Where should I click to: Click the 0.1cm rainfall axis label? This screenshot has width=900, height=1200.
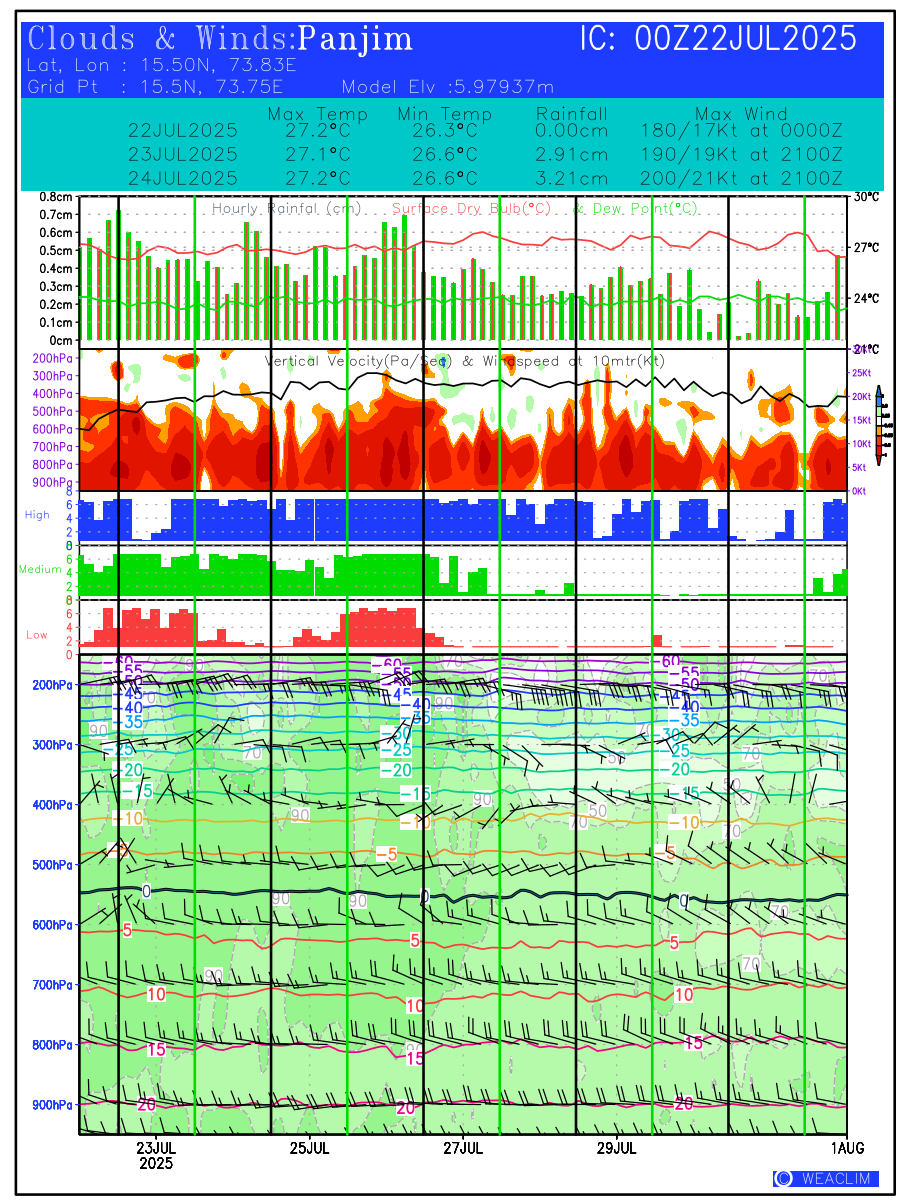57,322
